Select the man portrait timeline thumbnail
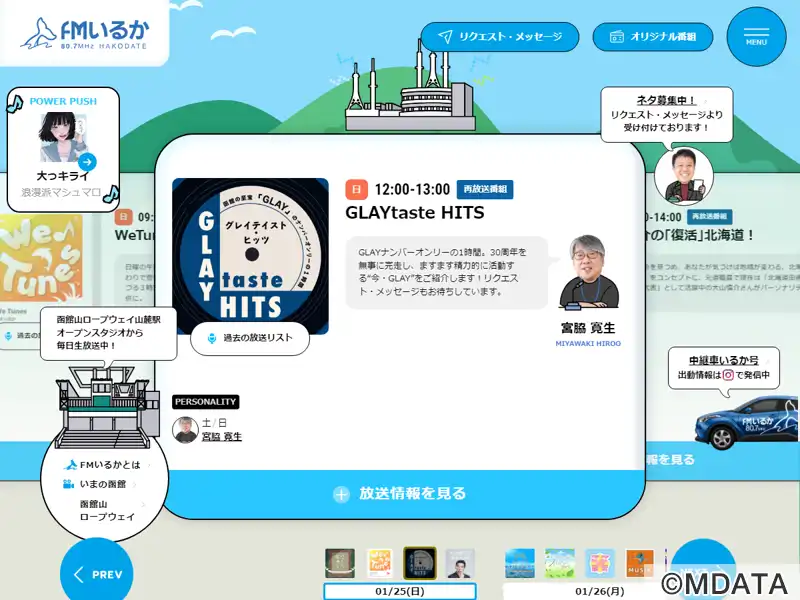 click(460, 563)
